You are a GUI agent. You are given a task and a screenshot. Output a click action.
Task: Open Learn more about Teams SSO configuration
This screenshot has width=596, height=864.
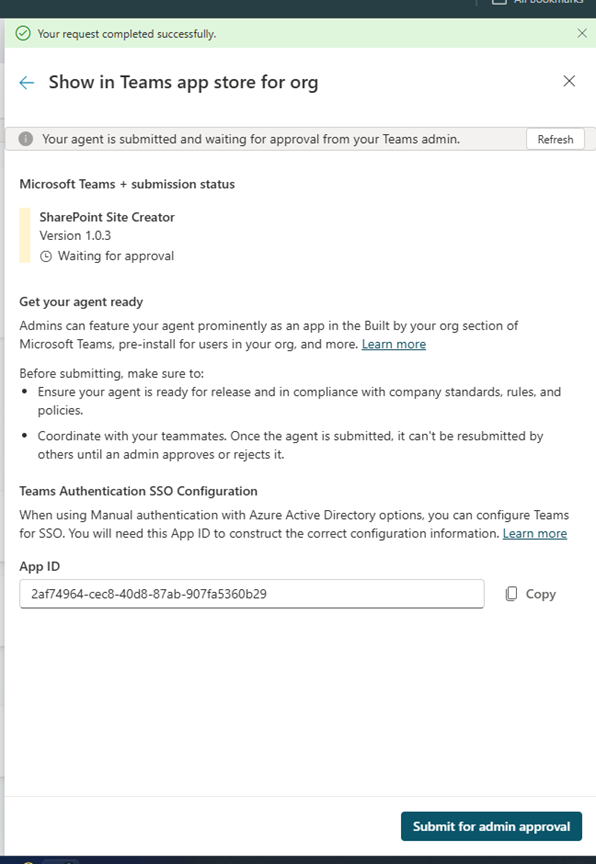click(535, 533)
